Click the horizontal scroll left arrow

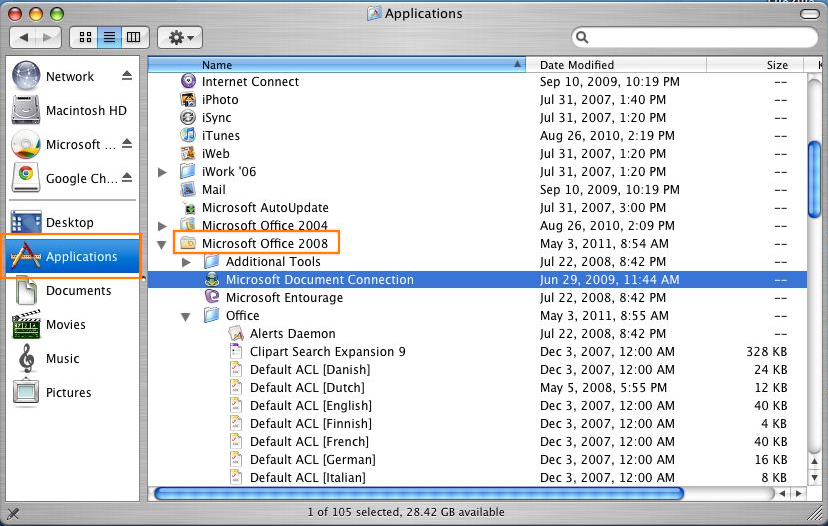pyautogui.click(x=783, y=493)
